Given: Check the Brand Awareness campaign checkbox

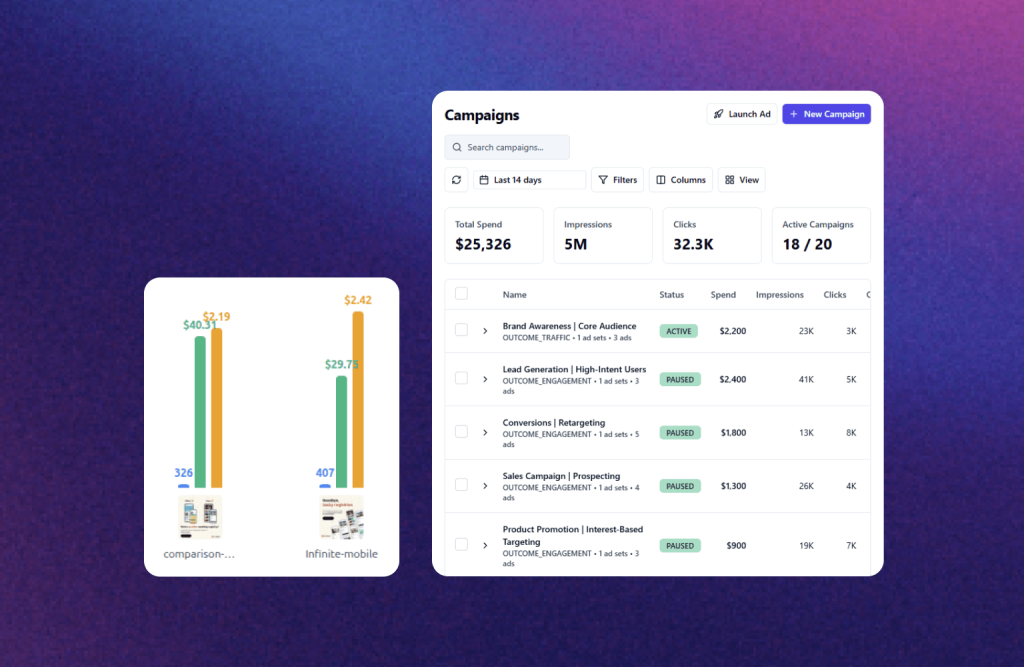Looking at the screenshot, I should click(x=461, y=330).
